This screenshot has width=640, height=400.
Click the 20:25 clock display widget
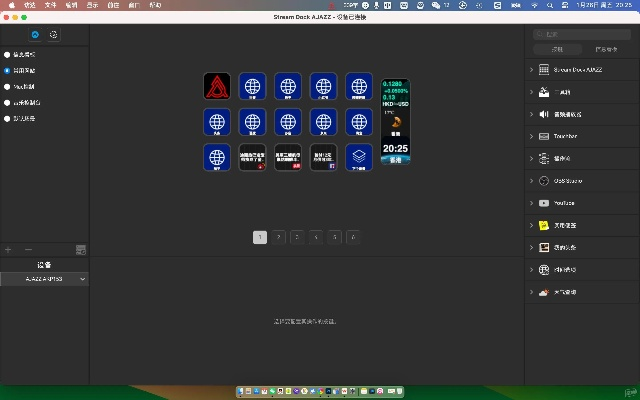[395, 148]
